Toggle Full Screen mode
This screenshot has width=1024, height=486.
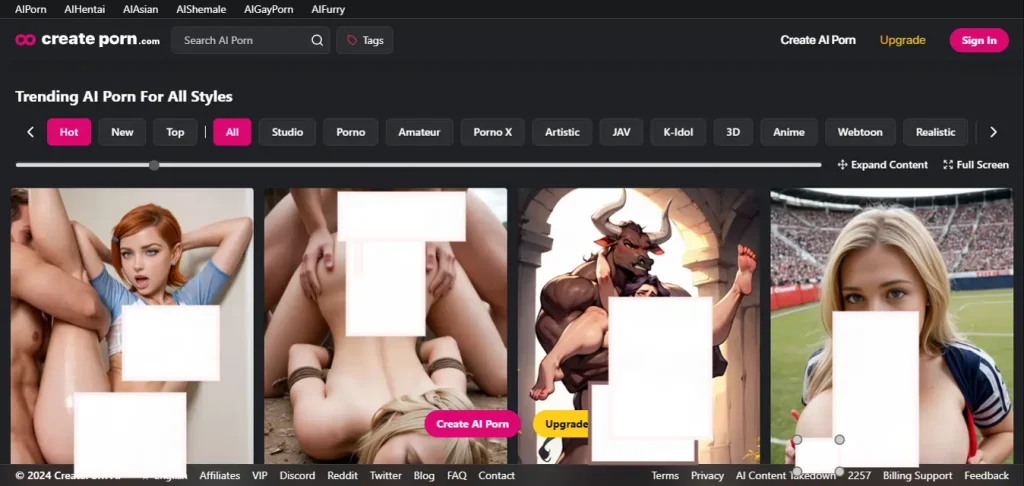pos(976,165)
